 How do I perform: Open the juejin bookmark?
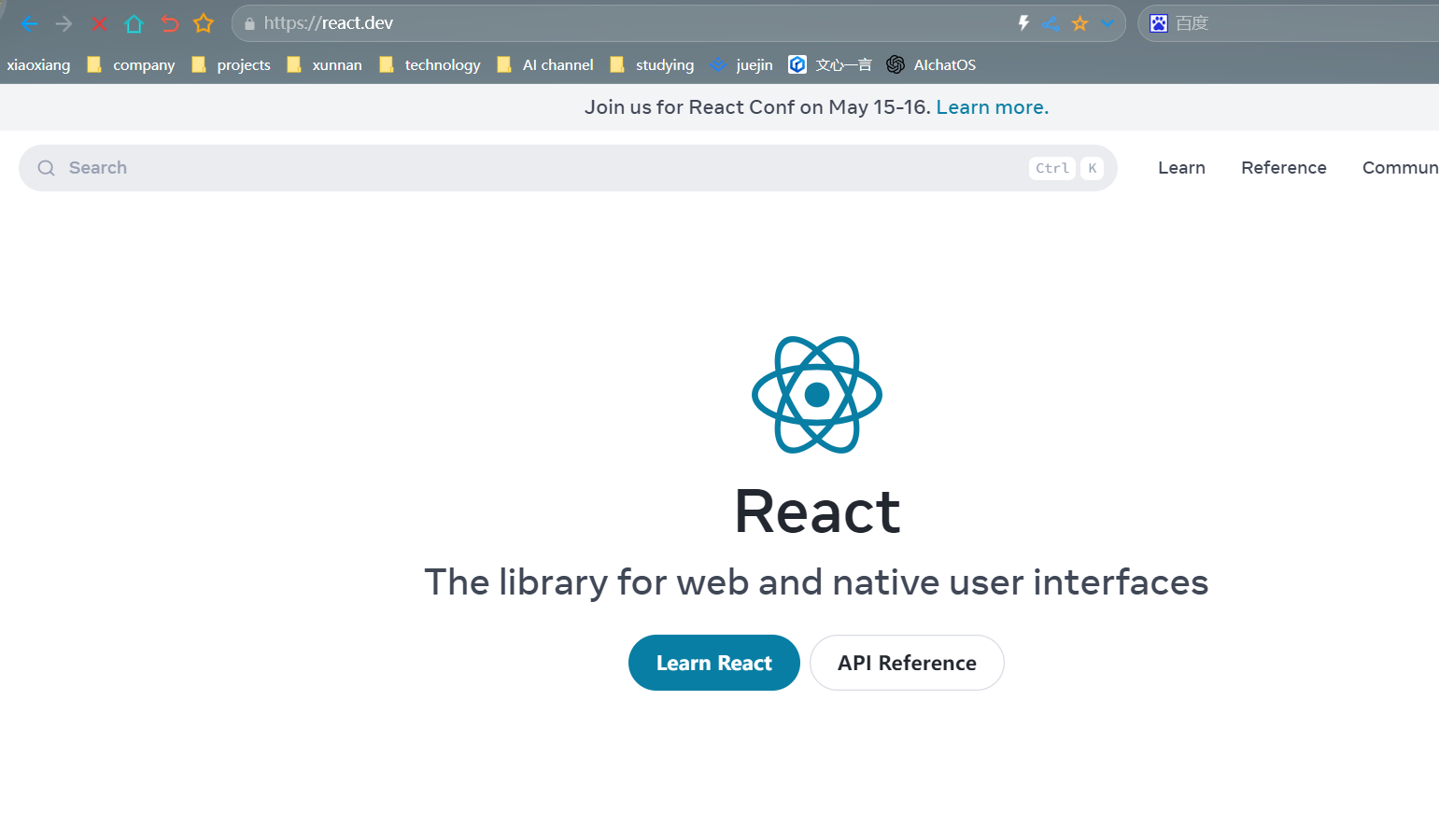(x=741, y=64)
